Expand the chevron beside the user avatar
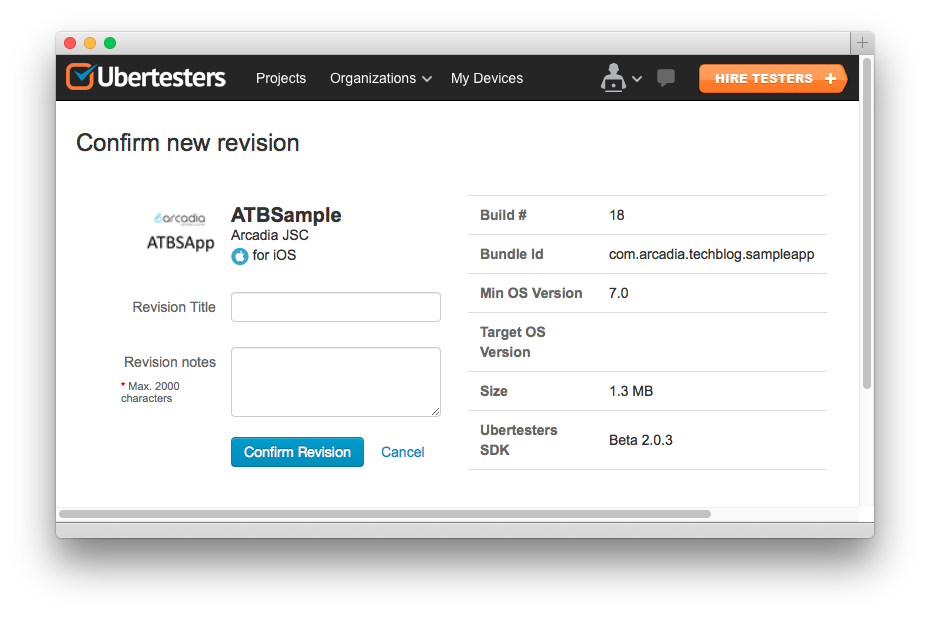930x618 pixels. click(637, 79)
